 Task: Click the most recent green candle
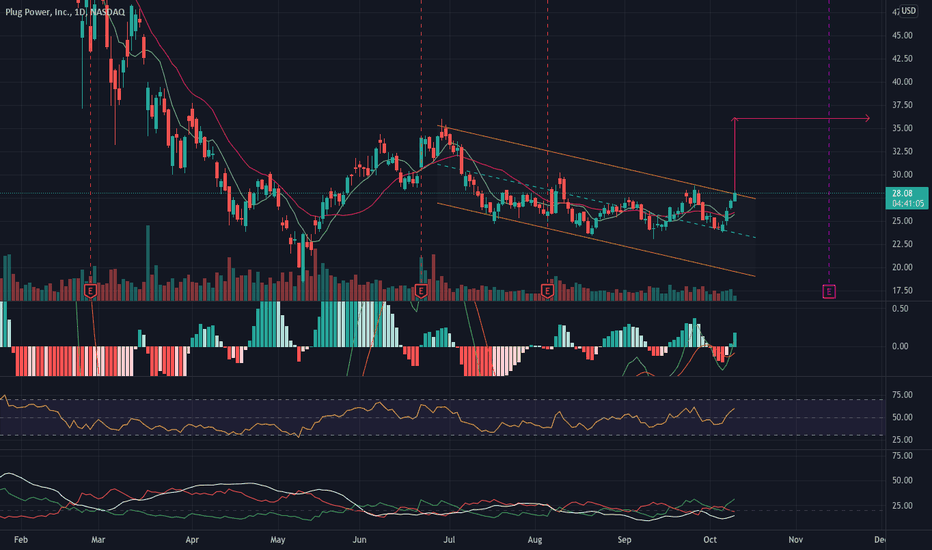pyautogui.click(x=736, y=197)
